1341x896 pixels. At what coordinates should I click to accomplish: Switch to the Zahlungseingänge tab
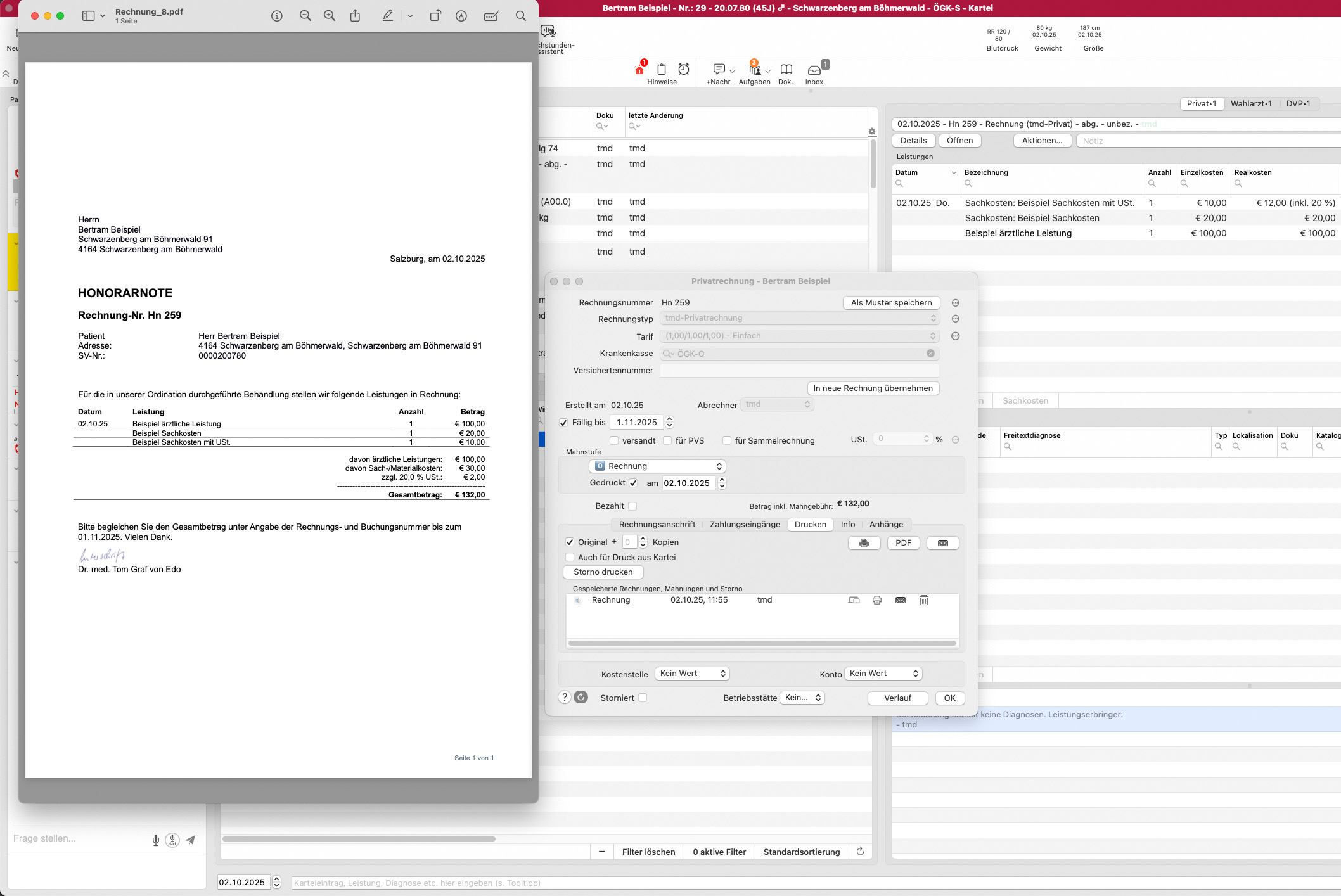[x=745, y=525]
